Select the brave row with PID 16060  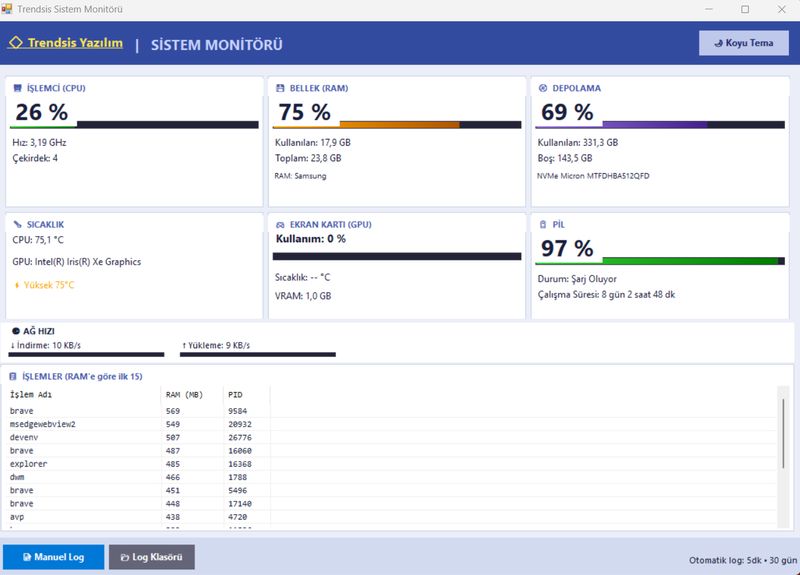point(393,451)
